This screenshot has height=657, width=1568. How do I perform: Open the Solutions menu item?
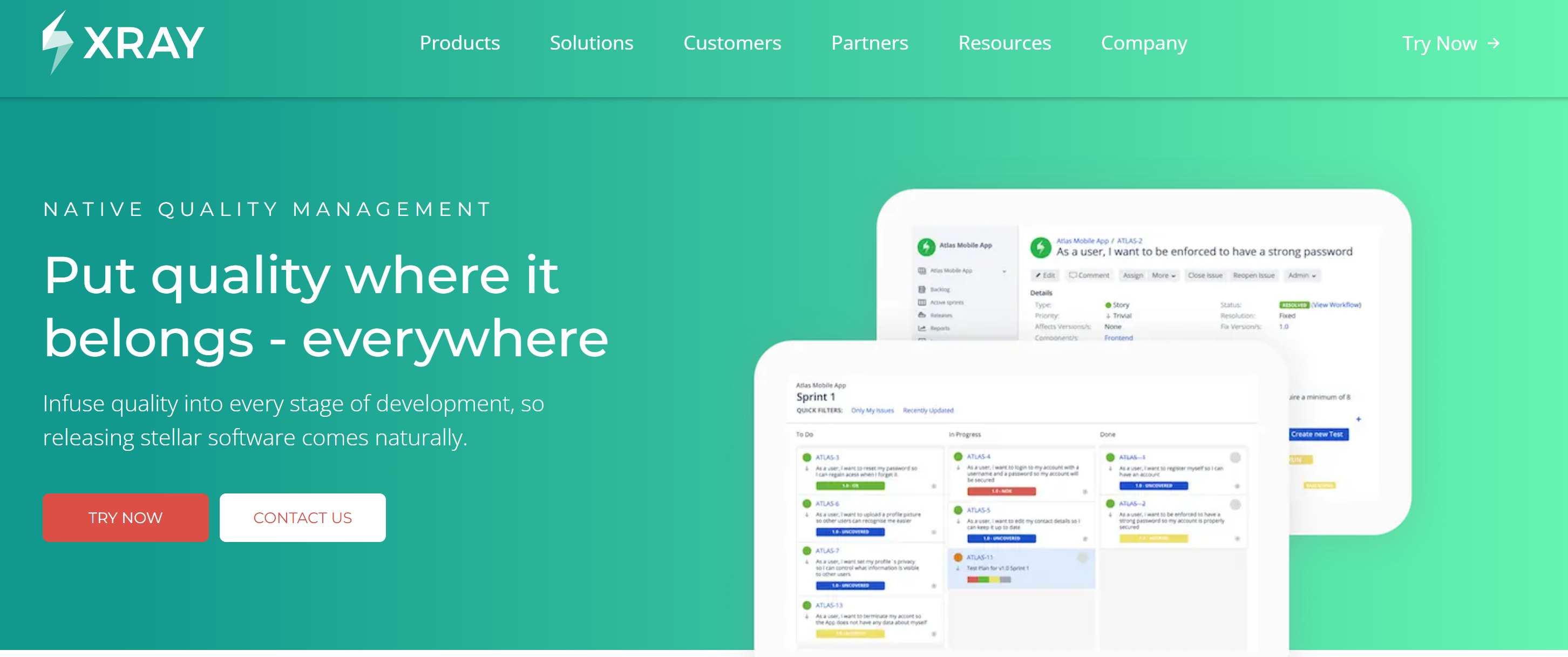(591, 43)
